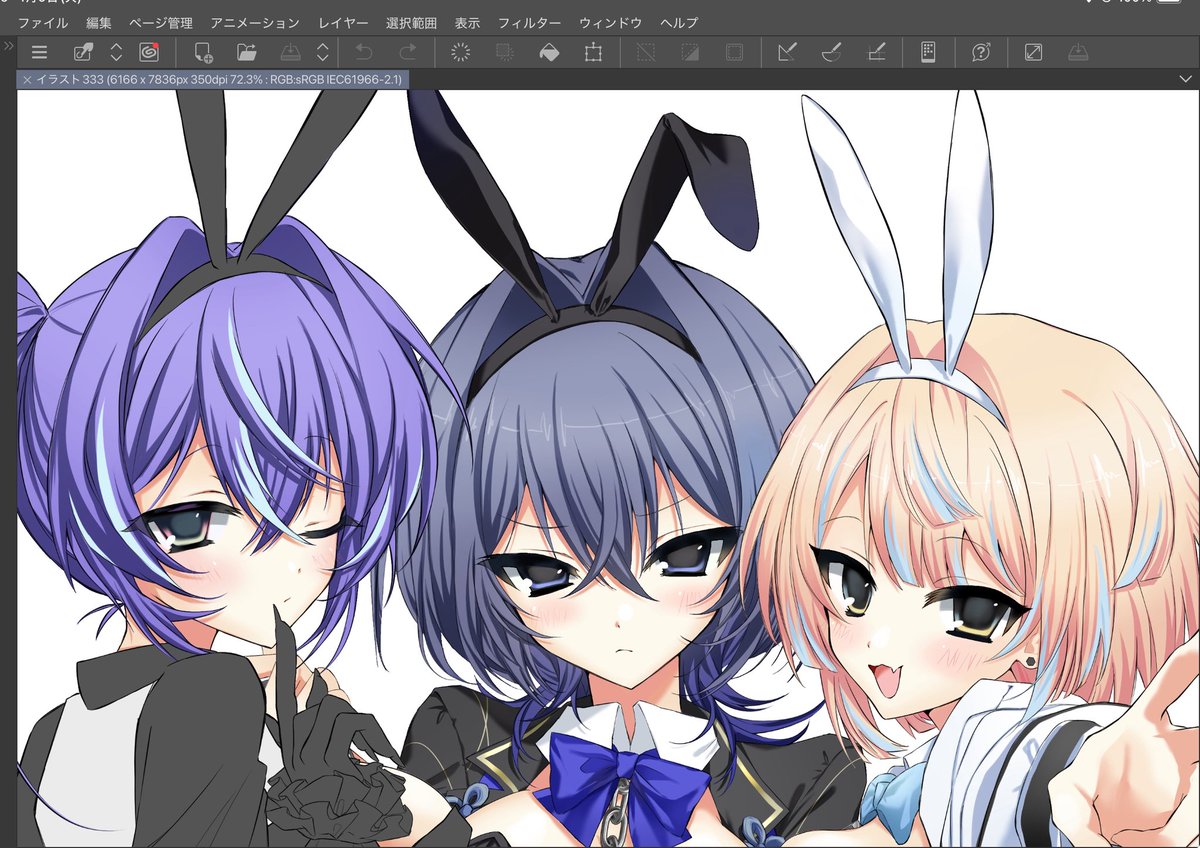Screen dimensions: 1200x848
Task: Toggle snap to grid
Action: pyautogui.click(x=876, y=53)
